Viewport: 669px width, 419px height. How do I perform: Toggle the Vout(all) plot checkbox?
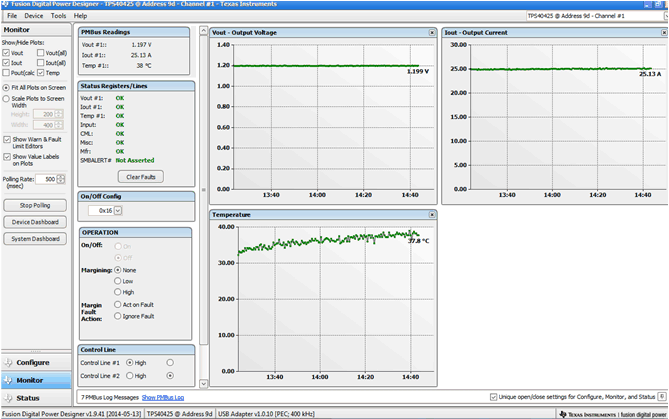(41, 53)
